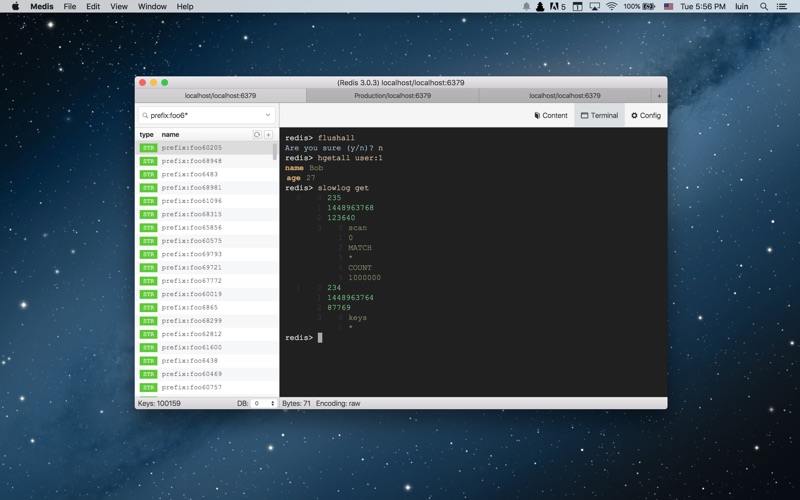This screenshot has width=800, height=500.
Task: Change the DB number stepper
Action: coord(272,404)
